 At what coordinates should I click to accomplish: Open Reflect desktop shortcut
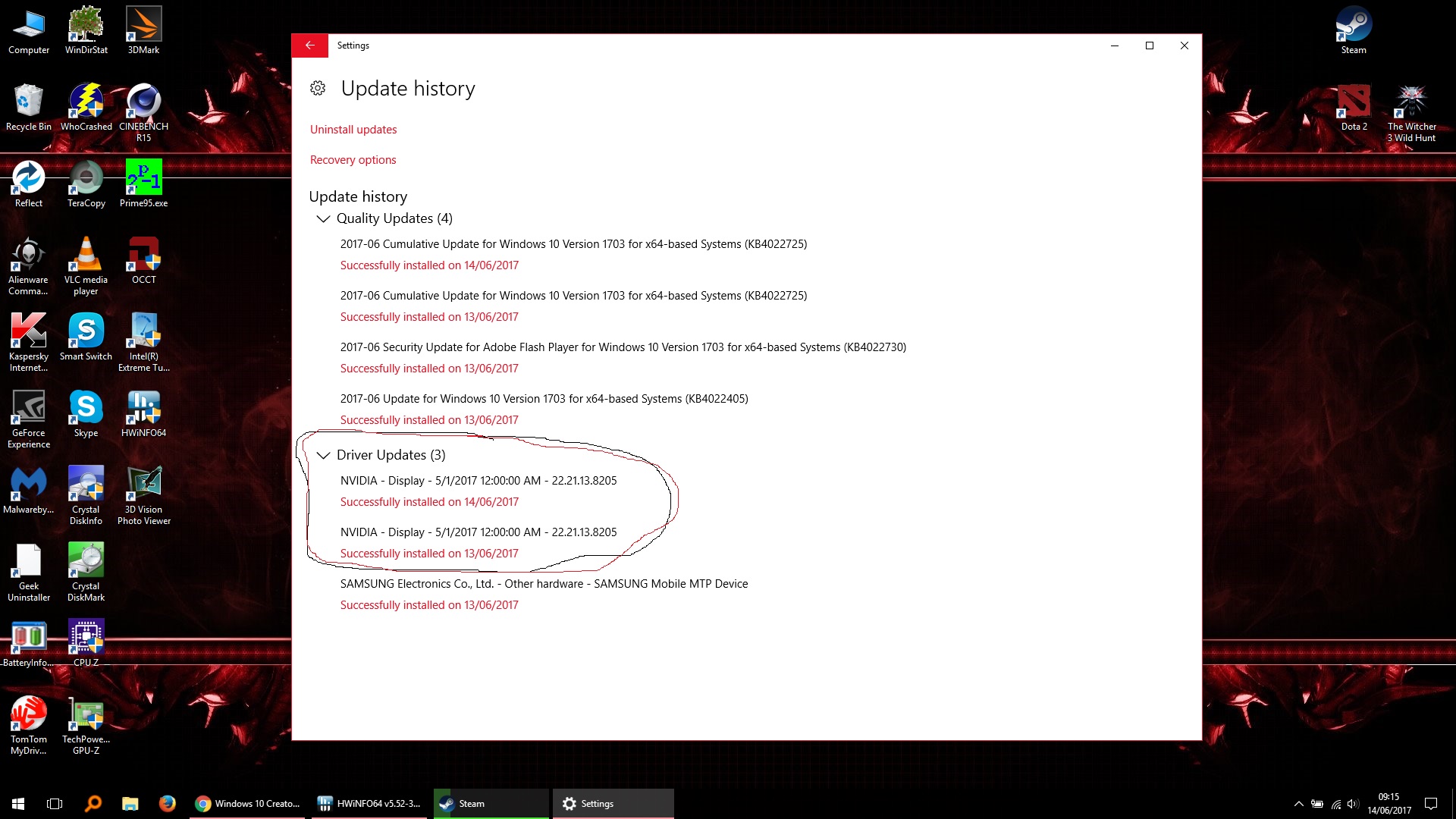(x=29, y=184)
